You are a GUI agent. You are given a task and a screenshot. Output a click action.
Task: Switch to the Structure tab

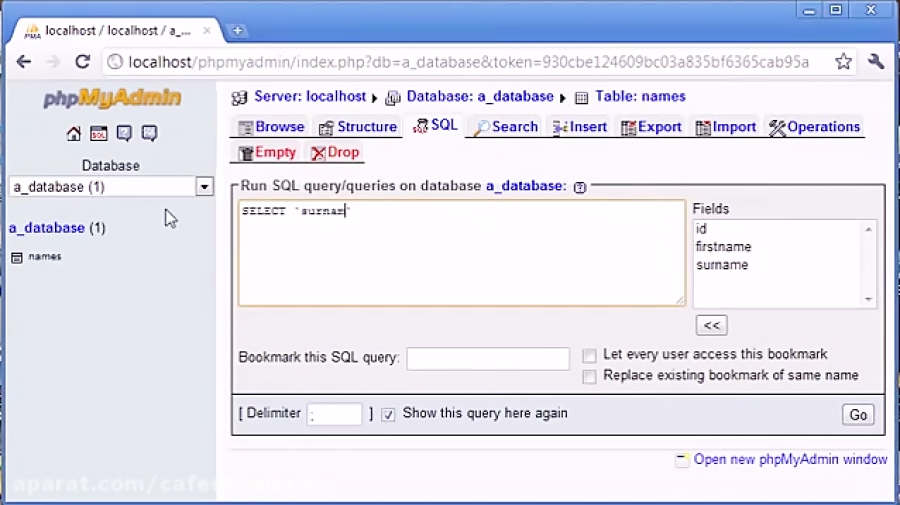point(358,127)
